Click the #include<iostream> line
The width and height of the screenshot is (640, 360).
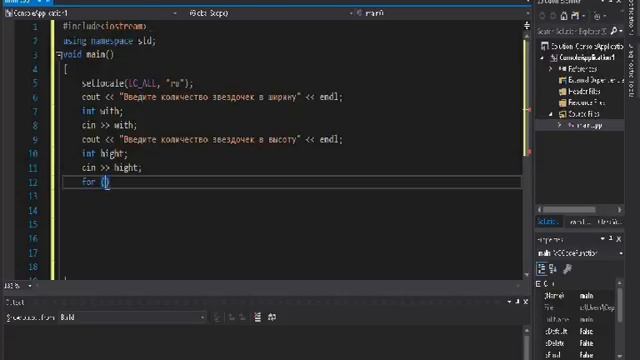pyautogui.click(x=104, y=27)
